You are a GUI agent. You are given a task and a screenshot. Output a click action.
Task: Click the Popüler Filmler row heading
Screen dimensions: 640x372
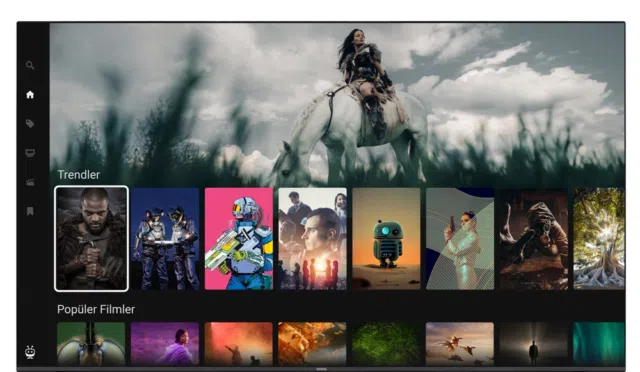coord(96,310)
